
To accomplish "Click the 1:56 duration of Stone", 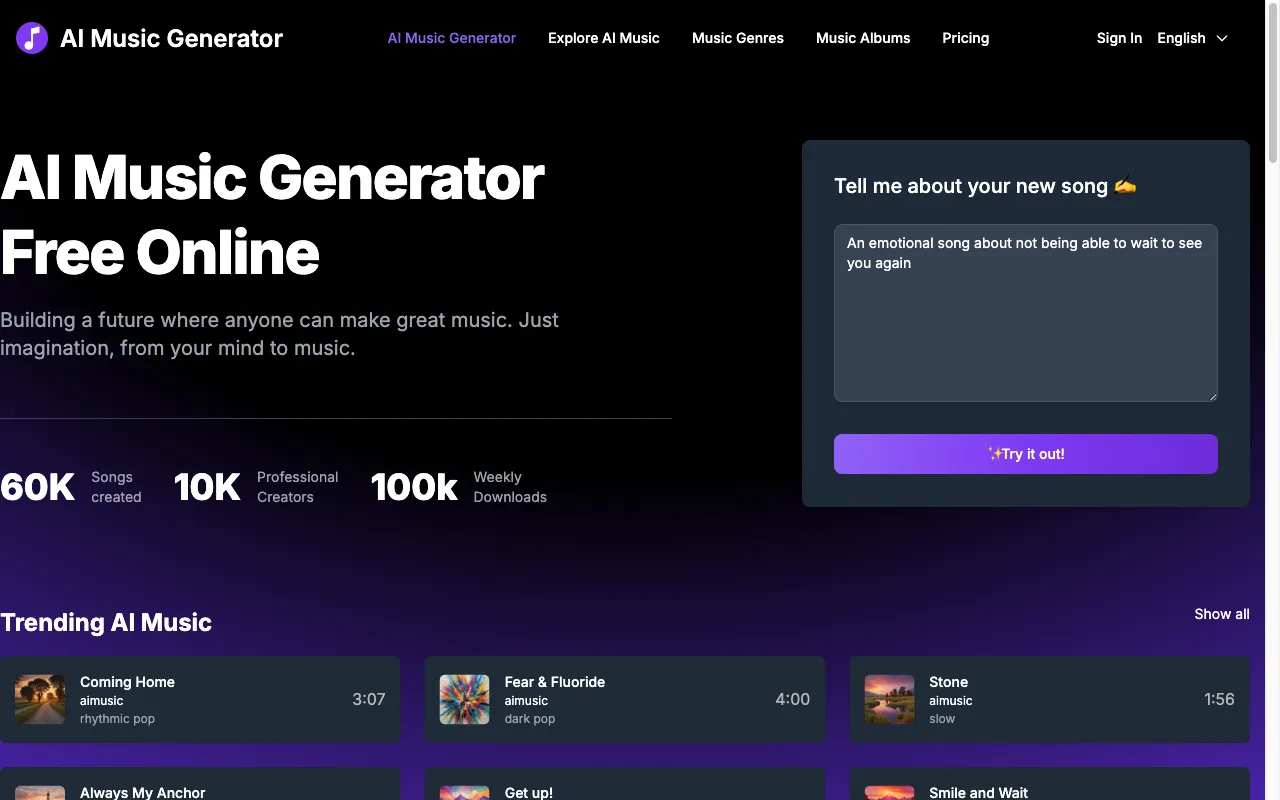I will tap(1220, 699).
